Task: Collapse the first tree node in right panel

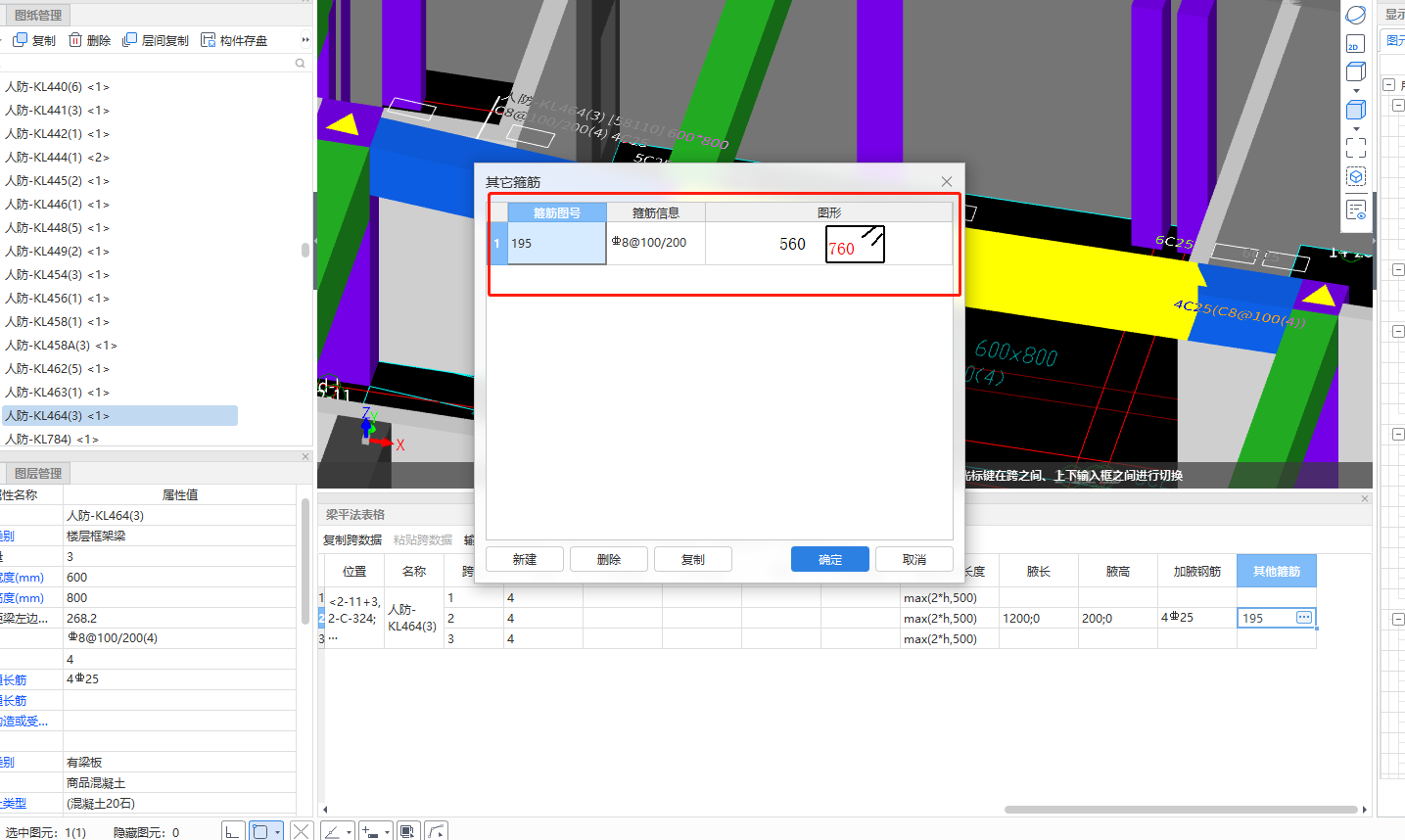Action: (x=1388, y=85)
